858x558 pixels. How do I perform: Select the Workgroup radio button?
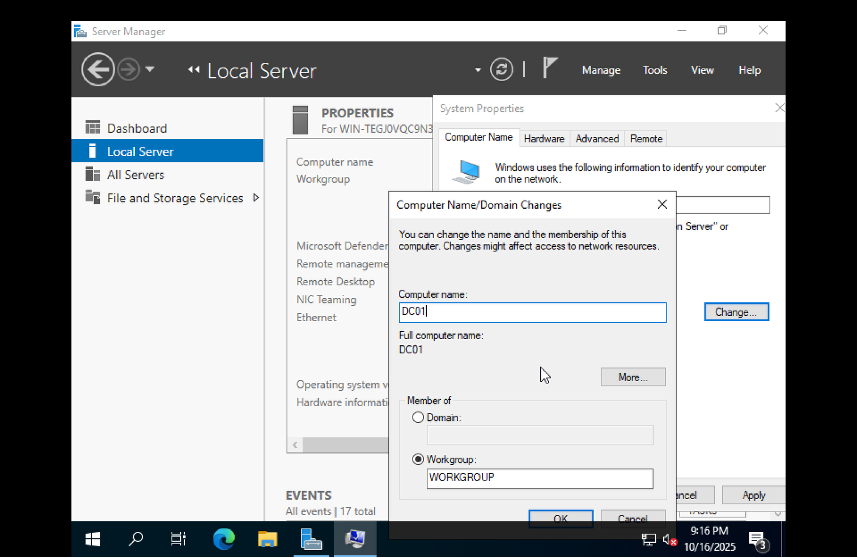[x=418, y=459]
